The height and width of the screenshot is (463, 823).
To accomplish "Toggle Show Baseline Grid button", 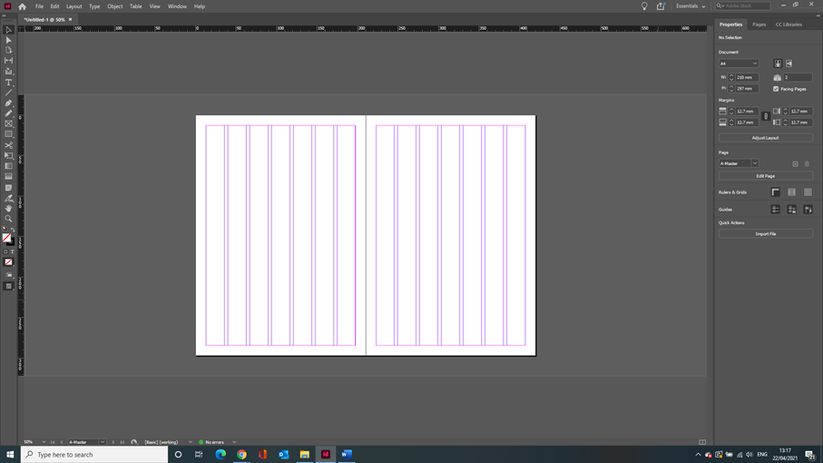I will click(x=792, y=192).
